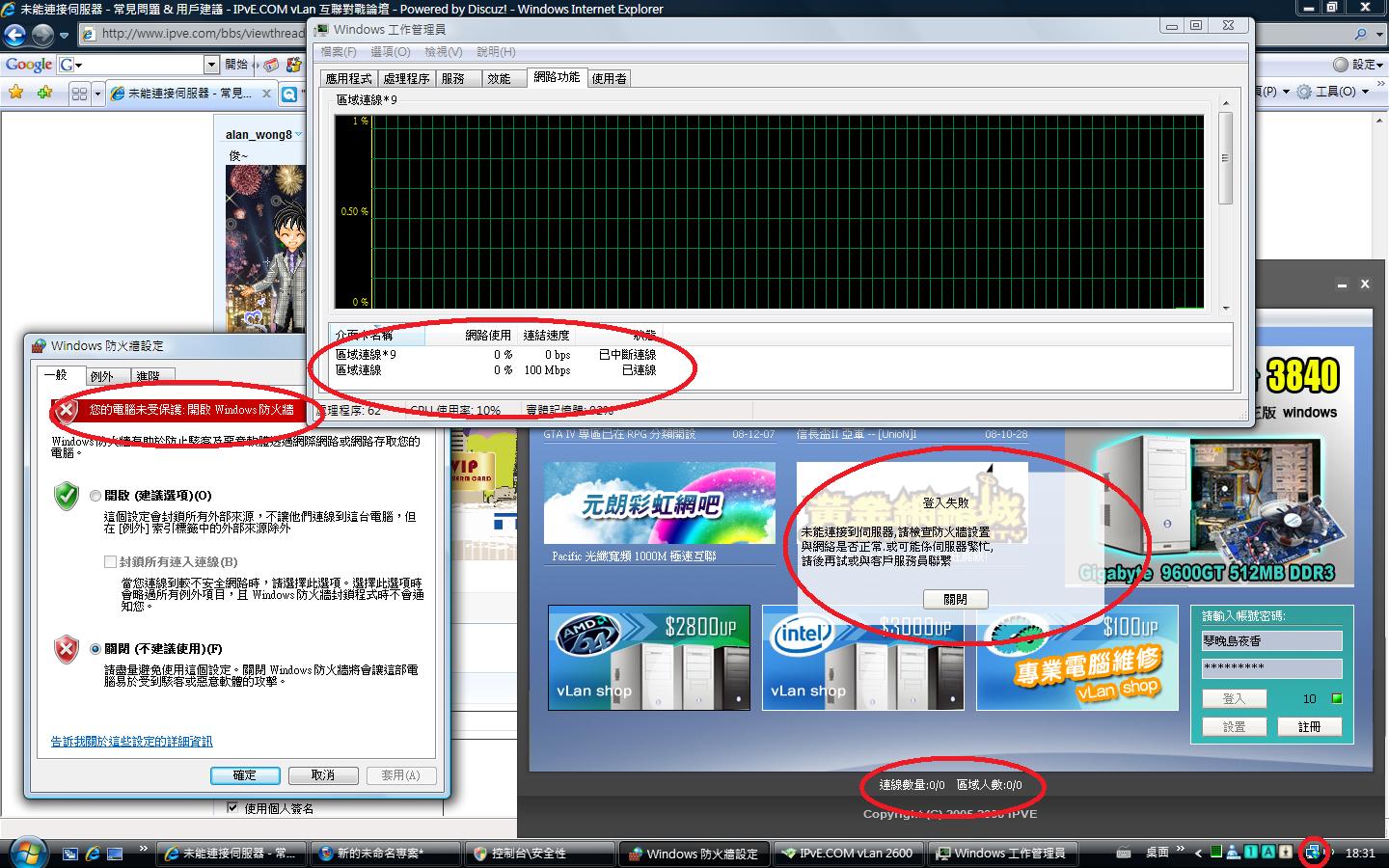Select 開啟 (建議選項) firewall radio button
The height and width of the screenshot is (868, 1389).
(95, 496)
